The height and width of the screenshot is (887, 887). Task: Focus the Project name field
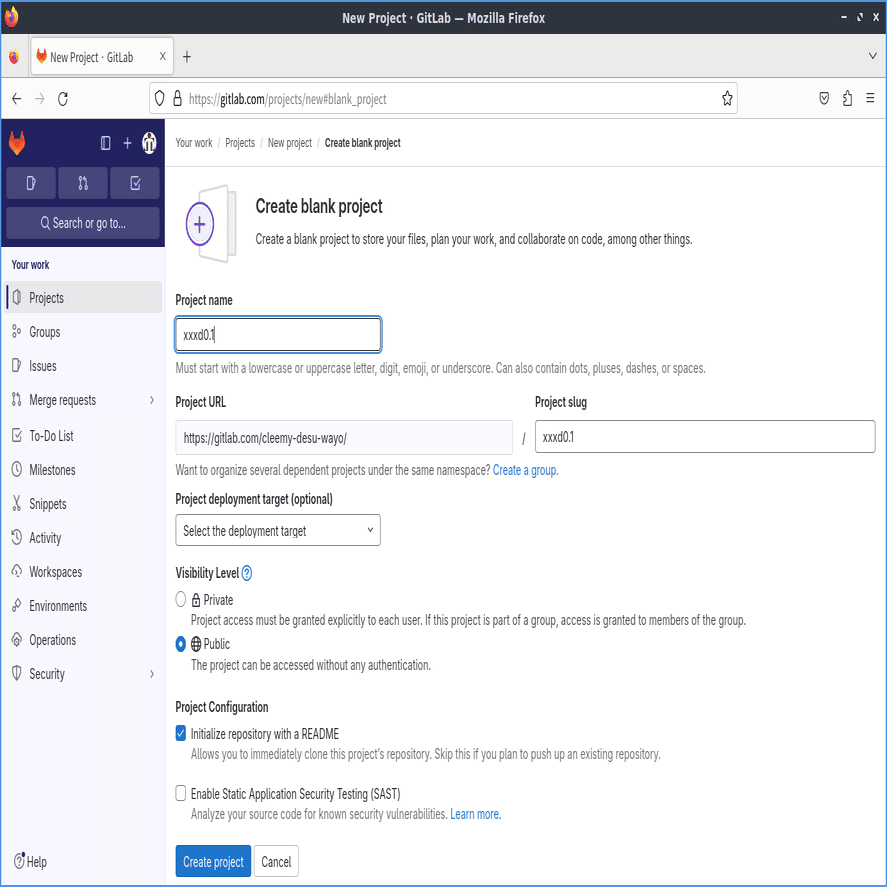tap(278, 334)
